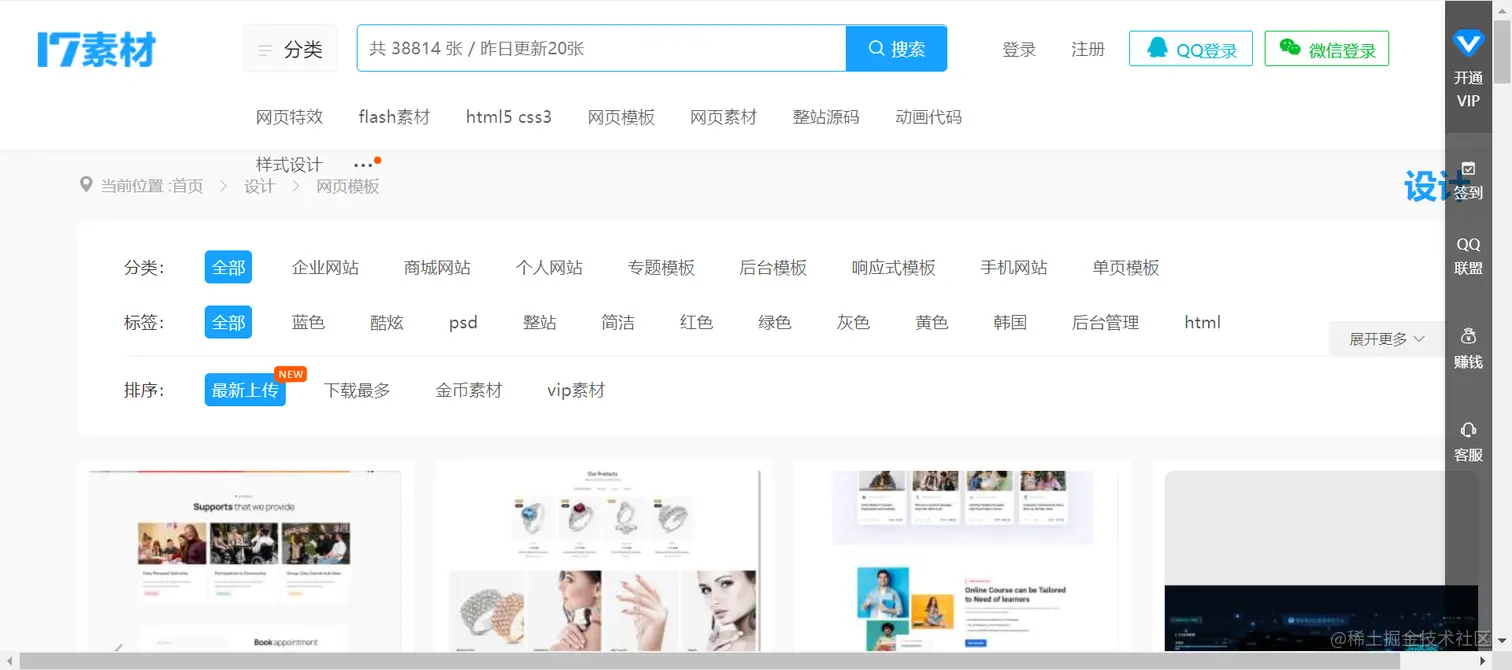Filter by tag 简洁
Viewport: 1512px width, 670px height.
(x=618, y=323)
